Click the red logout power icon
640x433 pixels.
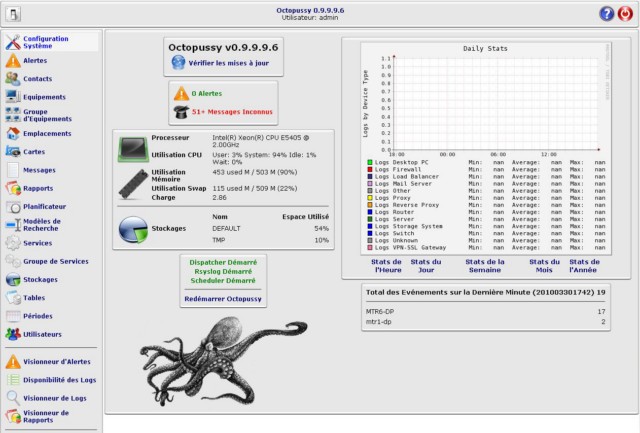[626, 13]
